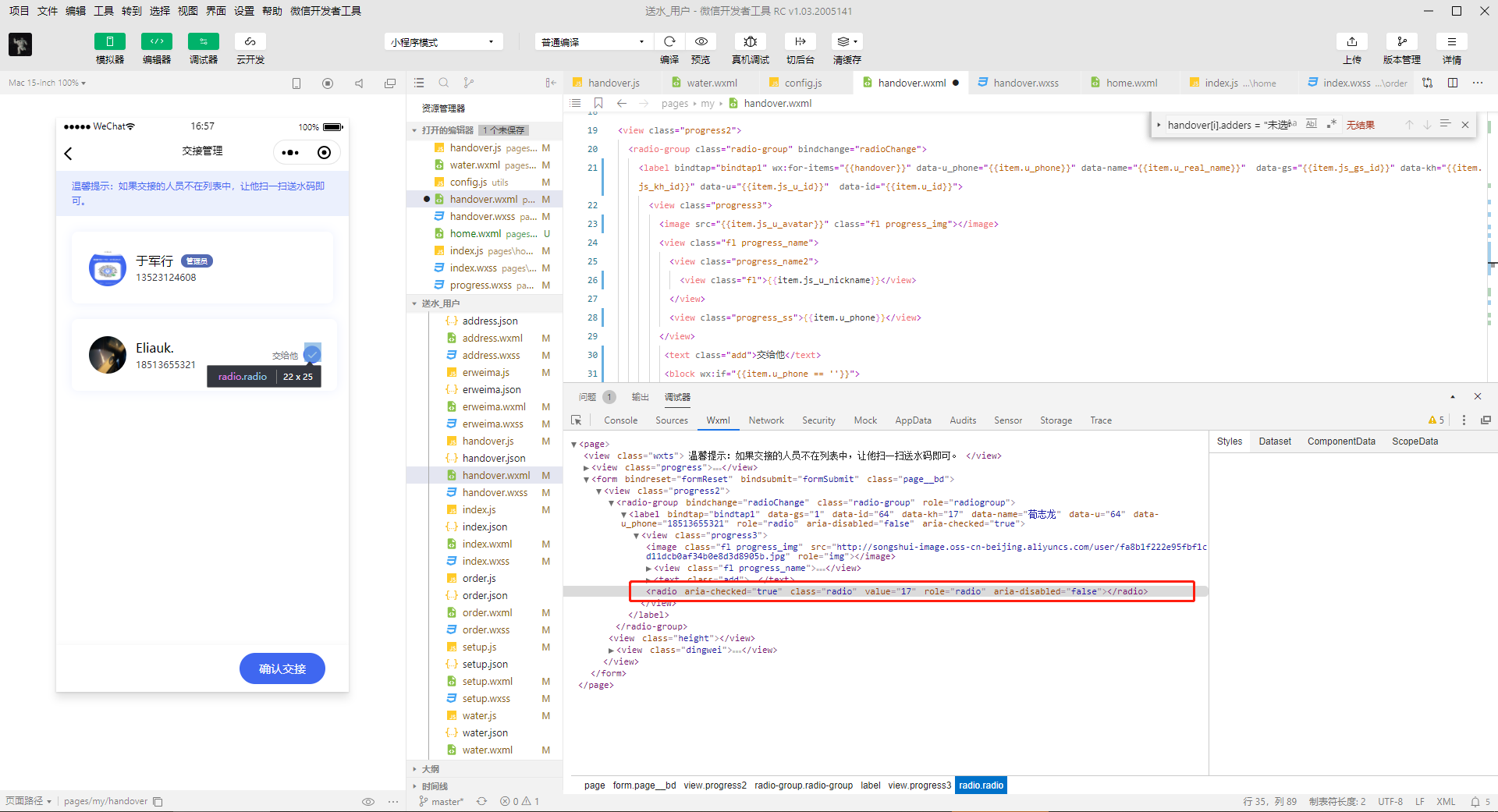Click the 切后台 switch to background icon

[800, 42]
